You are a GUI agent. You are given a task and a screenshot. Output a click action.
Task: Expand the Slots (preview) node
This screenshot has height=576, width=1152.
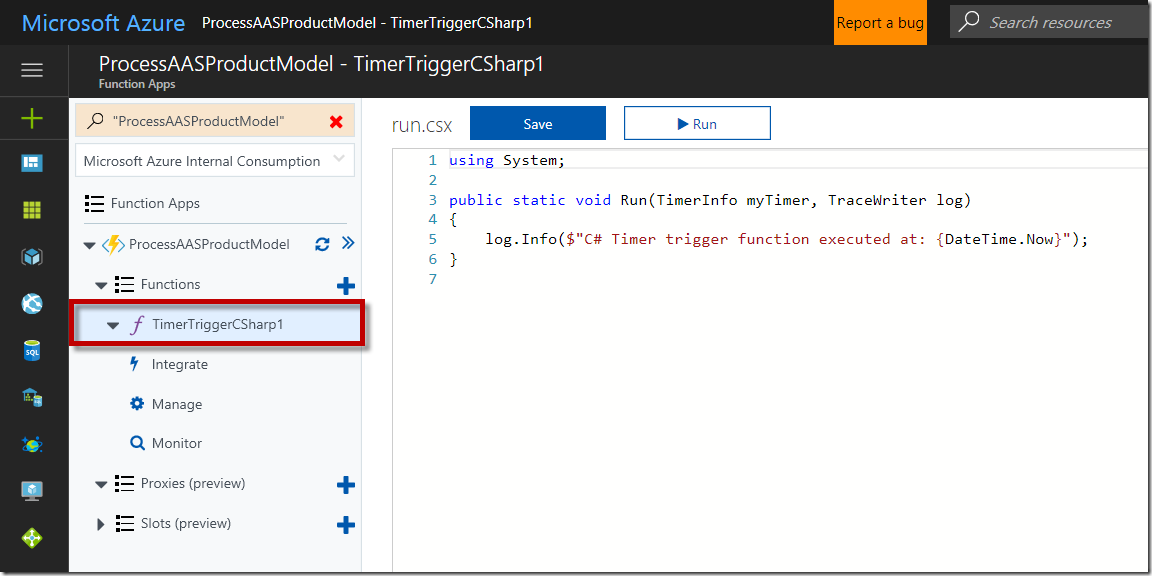(100, 524)
